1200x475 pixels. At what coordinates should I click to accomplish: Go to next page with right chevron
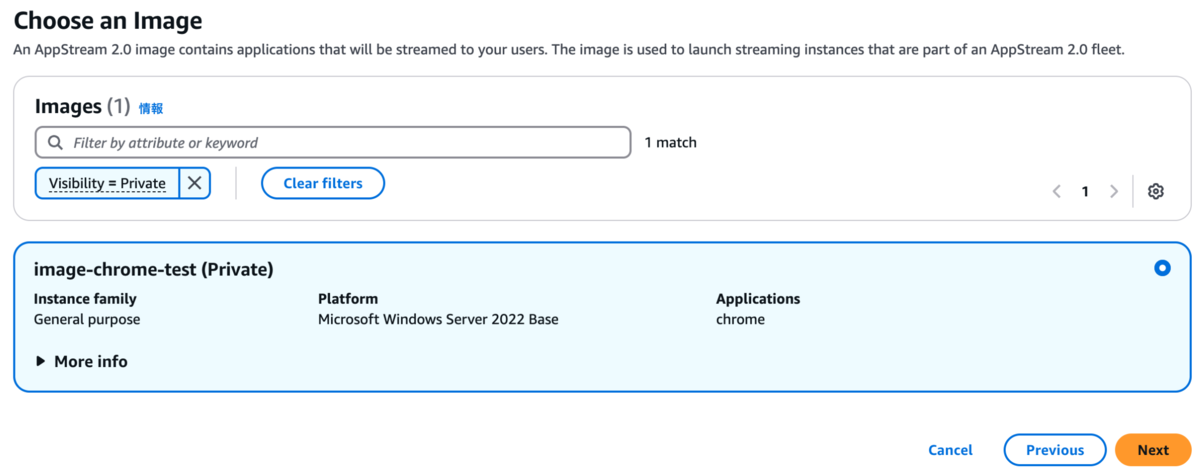[1114, 191]
